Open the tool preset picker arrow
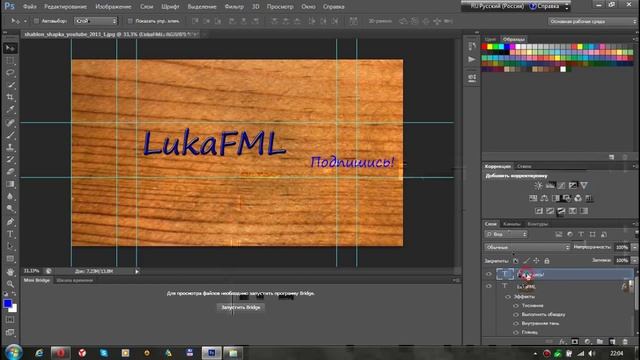This screenshot has width=640, height=360. 25,21
